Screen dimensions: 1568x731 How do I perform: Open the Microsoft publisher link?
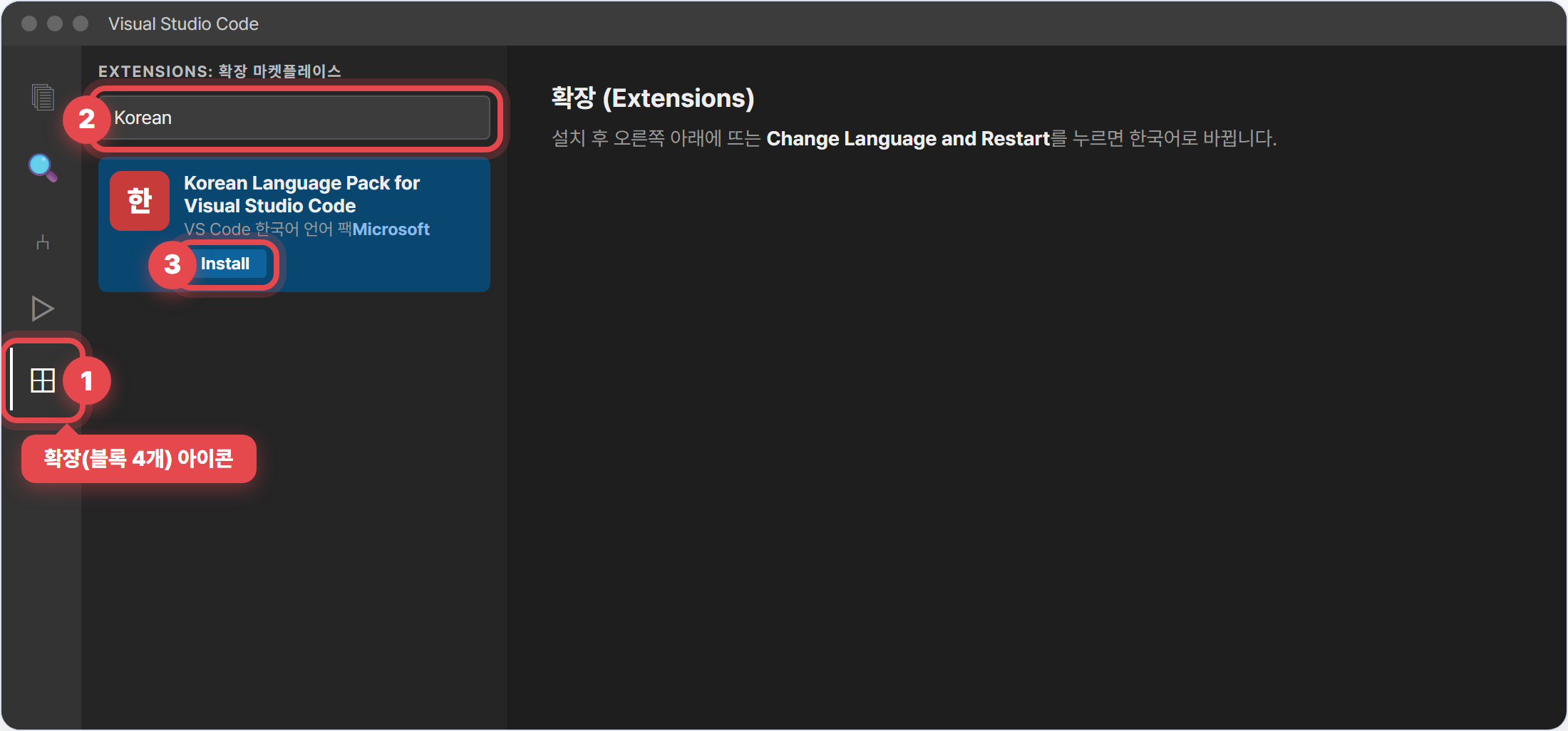point(391,229)
